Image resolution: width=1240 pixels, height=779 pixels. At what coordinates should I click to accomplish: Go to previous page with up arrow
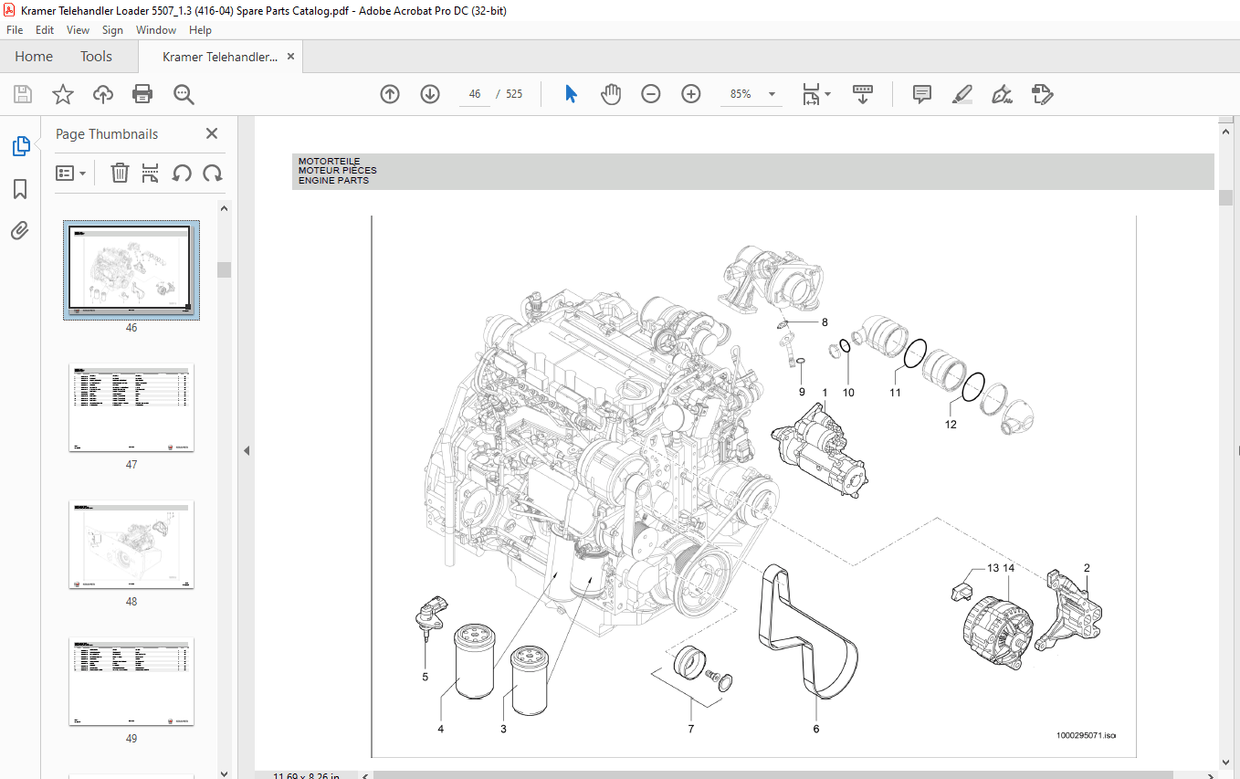coord(389,93)
